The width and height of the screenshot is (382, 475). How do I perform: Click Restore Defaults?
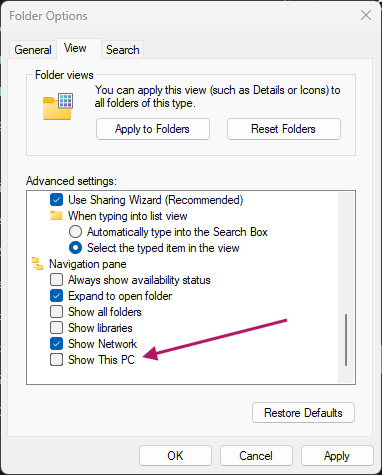pyautogui.click(x=303, y=413)
